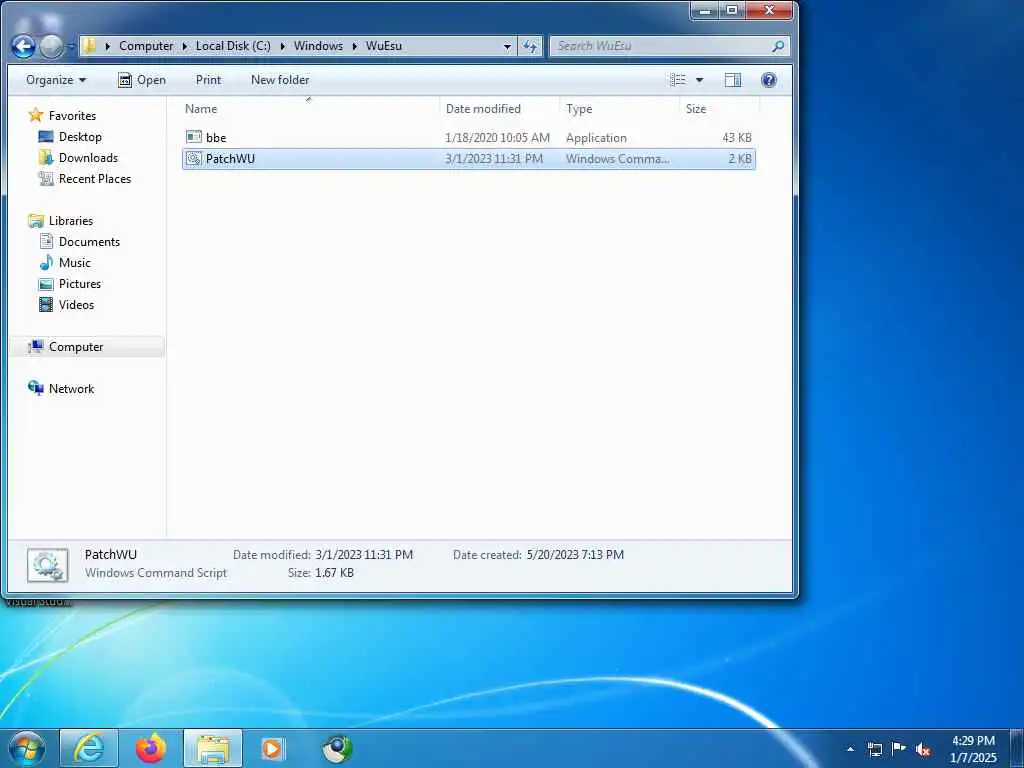Switch to Windows Explorer taskbar button
This screenshot has height=768, width=1024.
click(x=213, y=748)
